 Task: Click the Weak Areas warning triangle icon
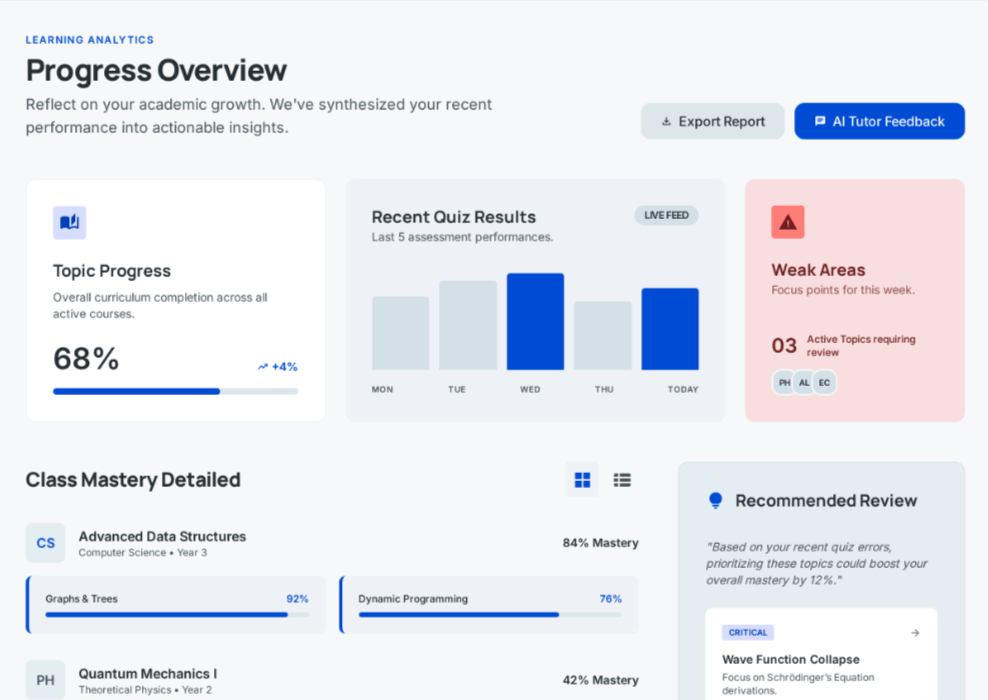click(x=788, y=222)
